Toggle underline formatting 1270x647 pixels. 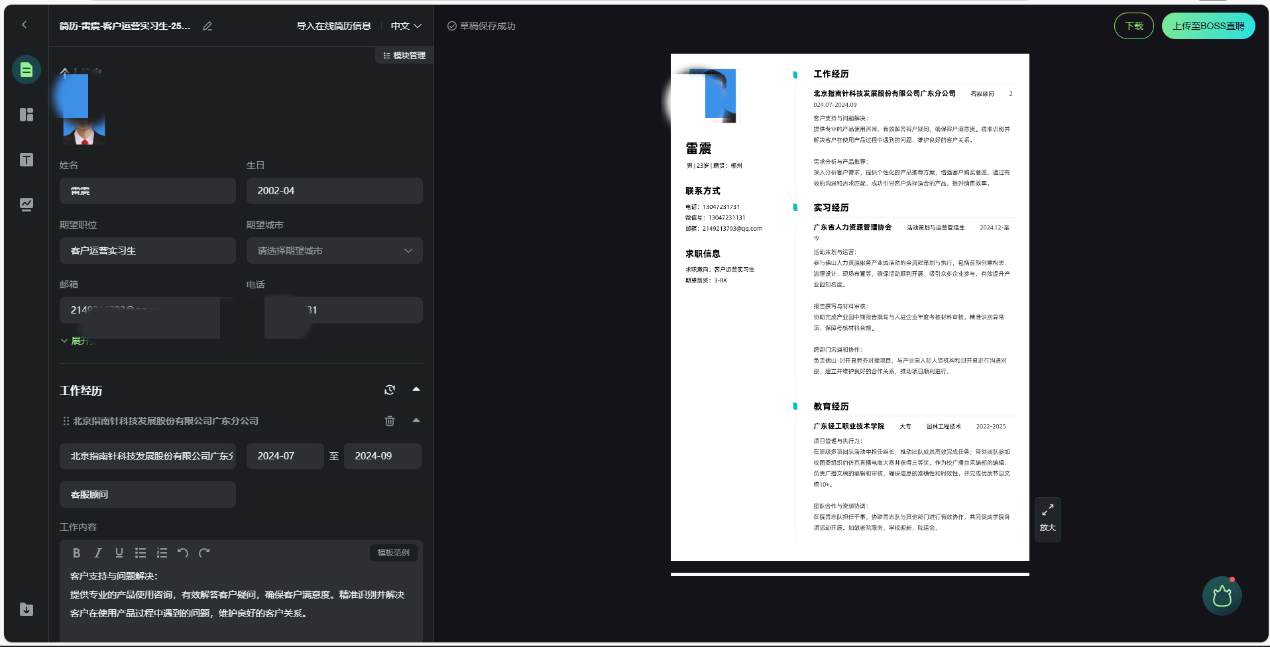(119, 553)
